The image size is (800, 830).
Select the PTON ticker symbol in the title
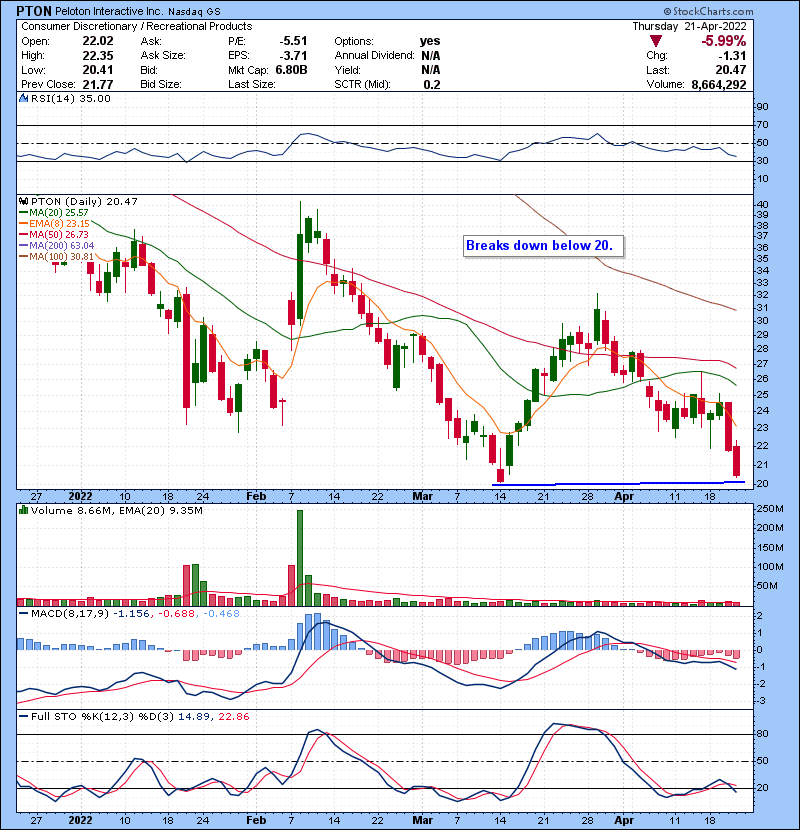click(34, 11)
